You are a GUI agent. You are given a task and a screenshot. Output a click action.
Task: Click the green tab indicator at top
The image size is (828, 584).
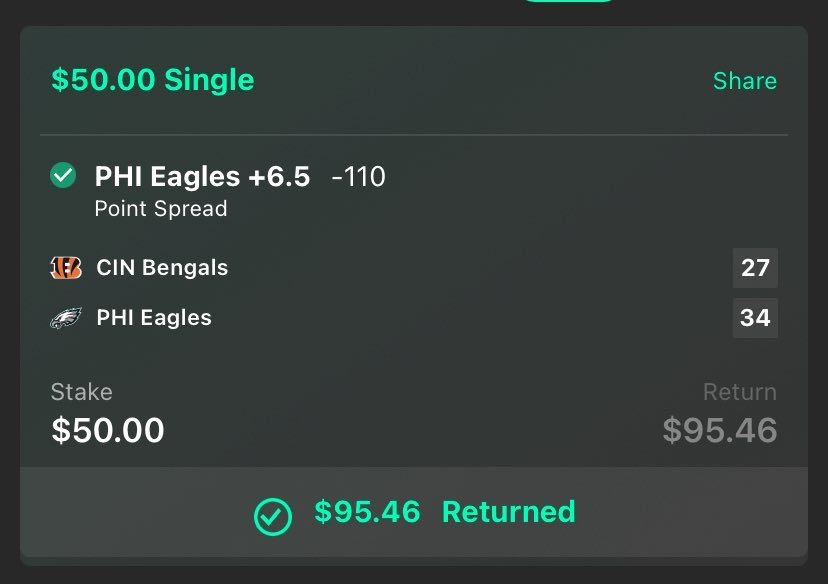tap(568, 1)
